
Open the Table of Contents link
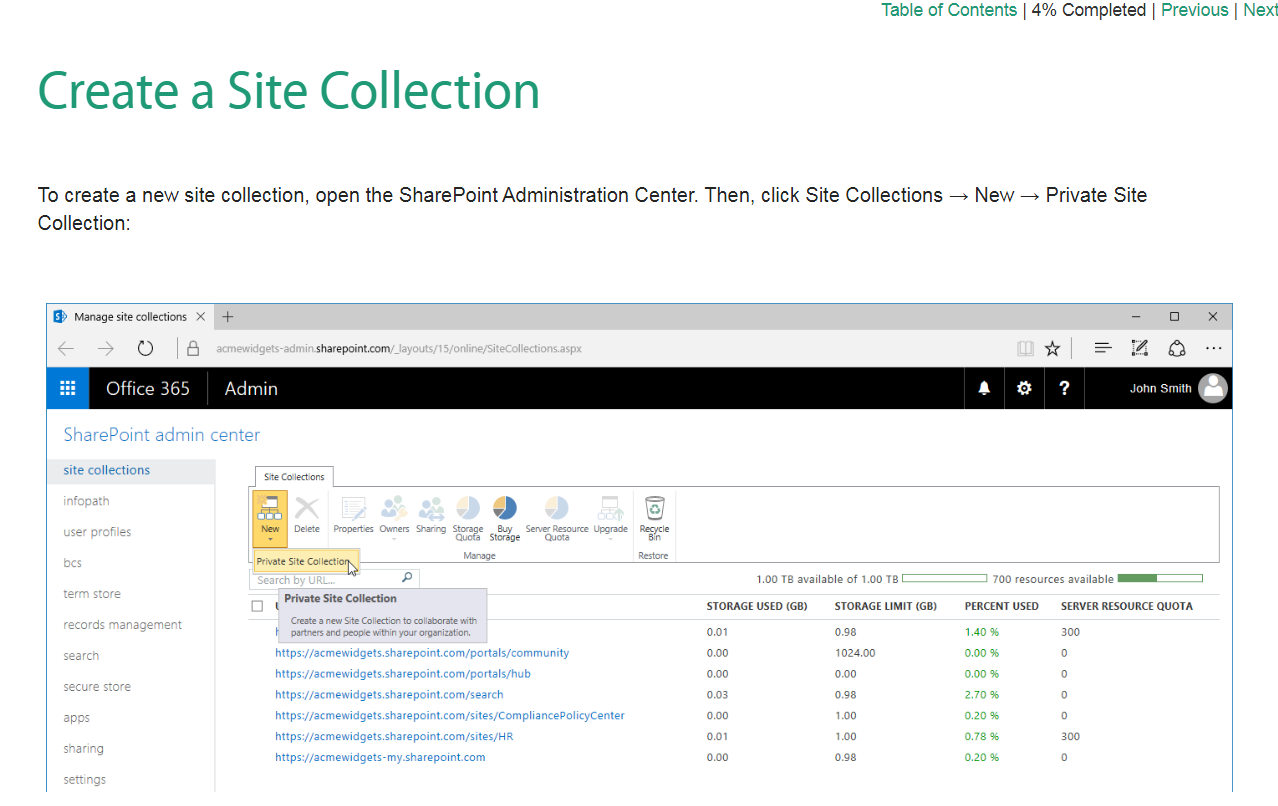click(x=949, y=10)
